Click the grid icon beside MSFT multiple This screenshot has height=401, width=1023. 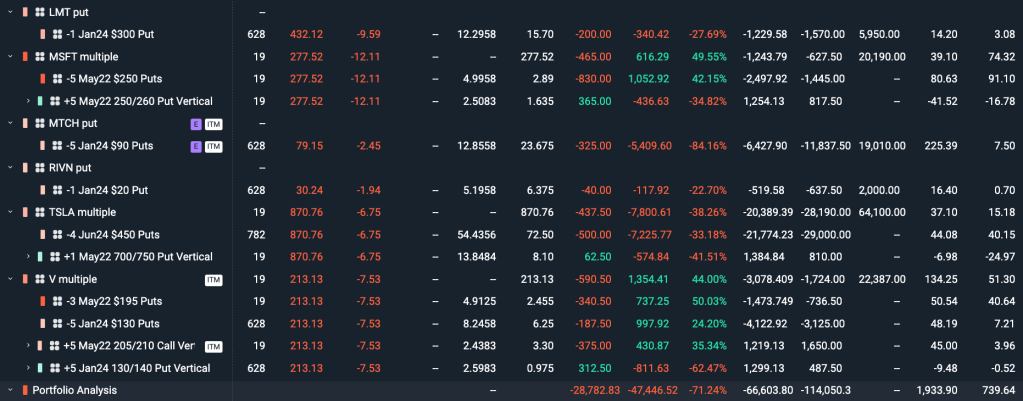click(39, 56)
